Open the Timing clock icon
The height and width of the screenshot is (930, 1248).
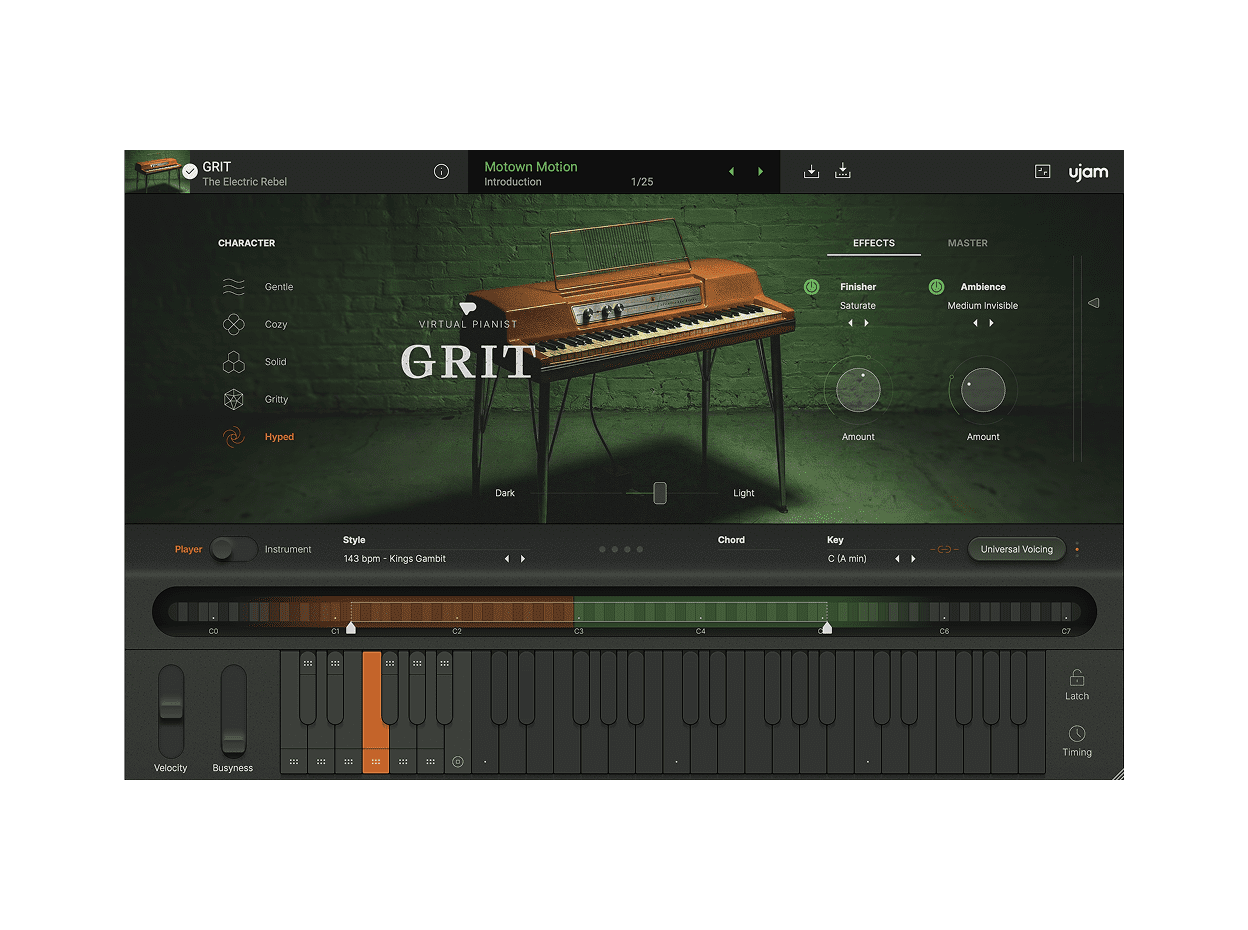pos(1076,734)
